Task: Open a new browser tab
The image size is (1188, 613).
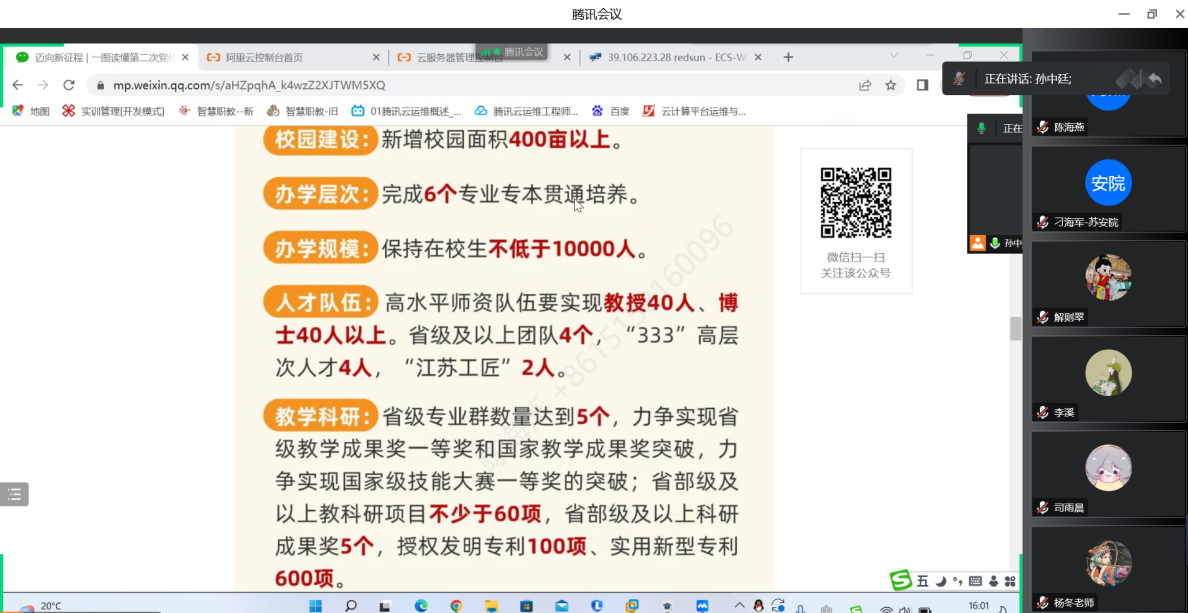Action: click(788, 57)
